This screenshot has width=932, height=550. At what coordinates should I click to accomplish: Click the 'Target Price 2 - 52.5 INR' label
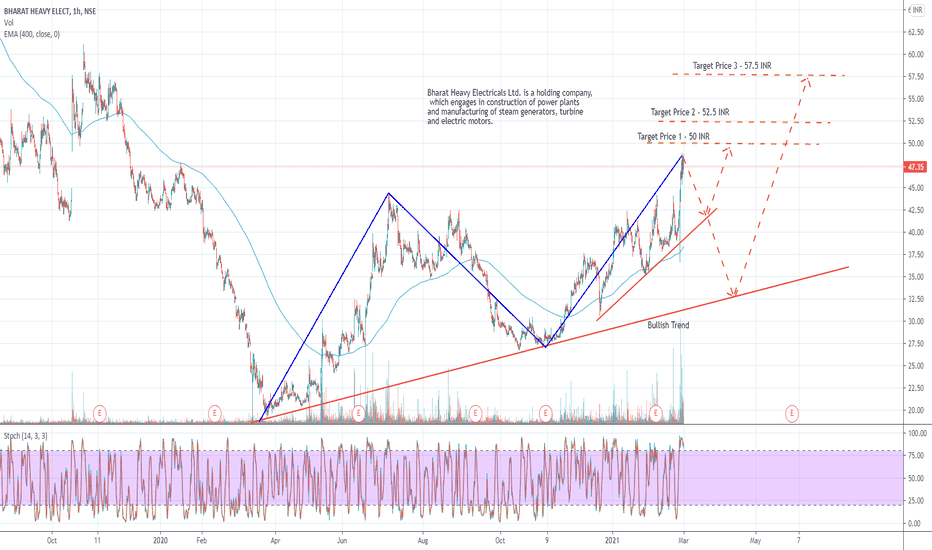689,112
